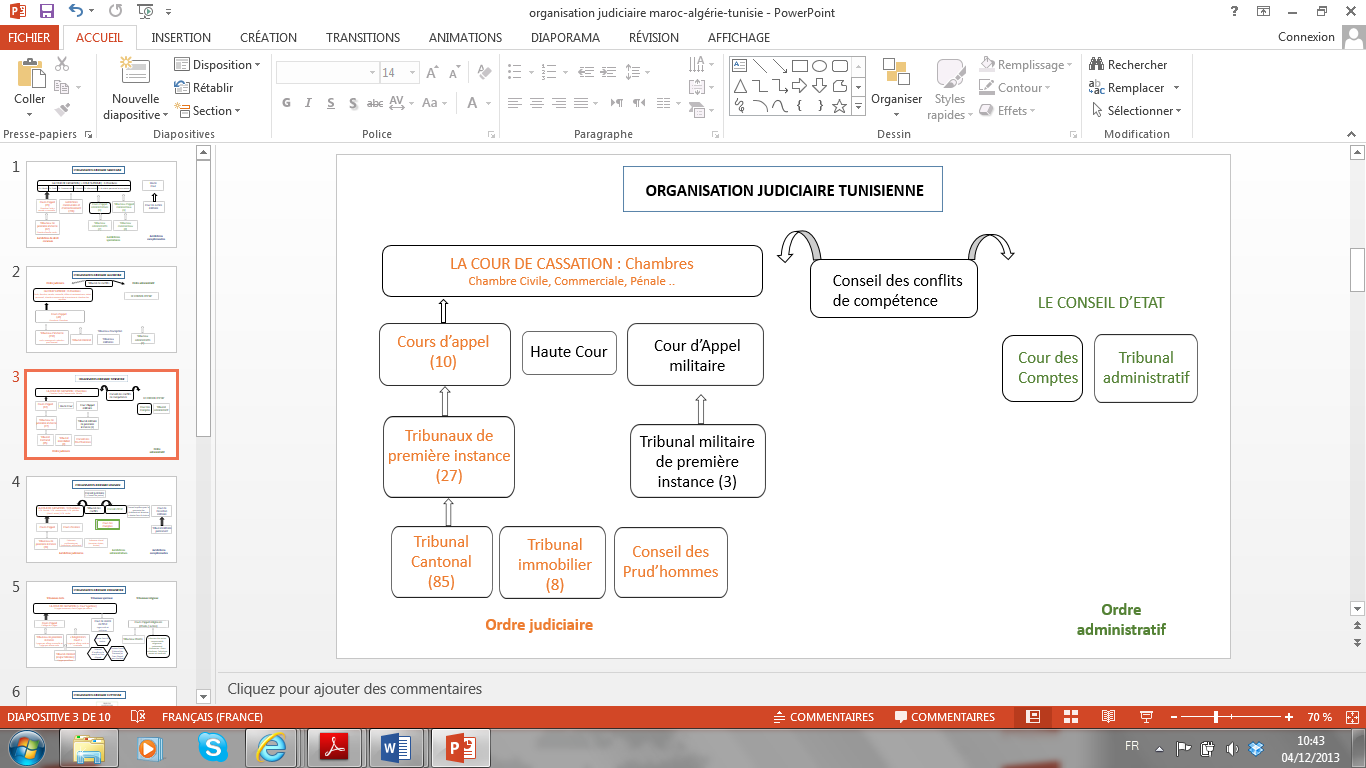
Task: Select the oval shape in gallery
Action: click(820, 66)
